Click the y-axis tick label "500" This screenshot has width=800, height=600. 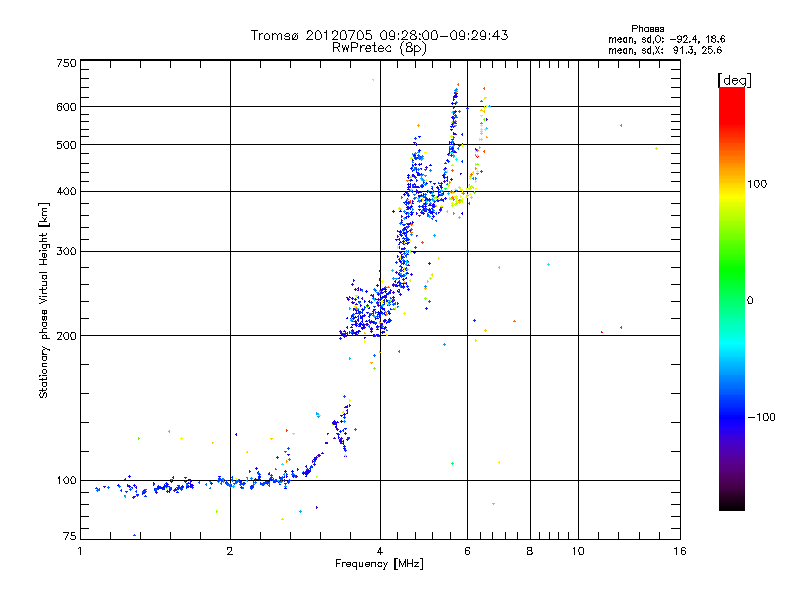(x=67, y=145)
